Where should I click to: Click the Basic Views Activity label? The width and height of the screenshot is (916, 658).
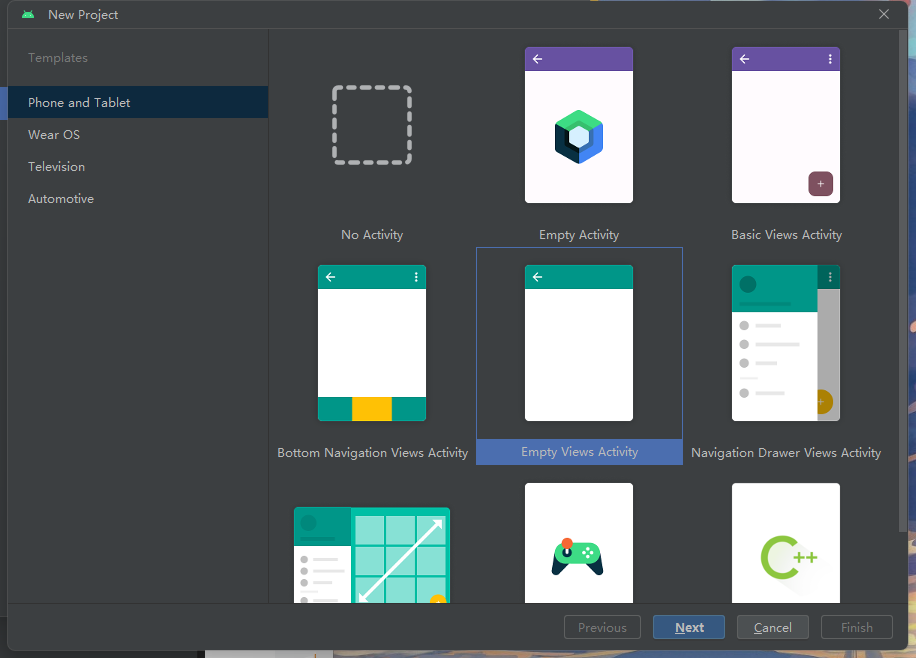coord(786,235)
